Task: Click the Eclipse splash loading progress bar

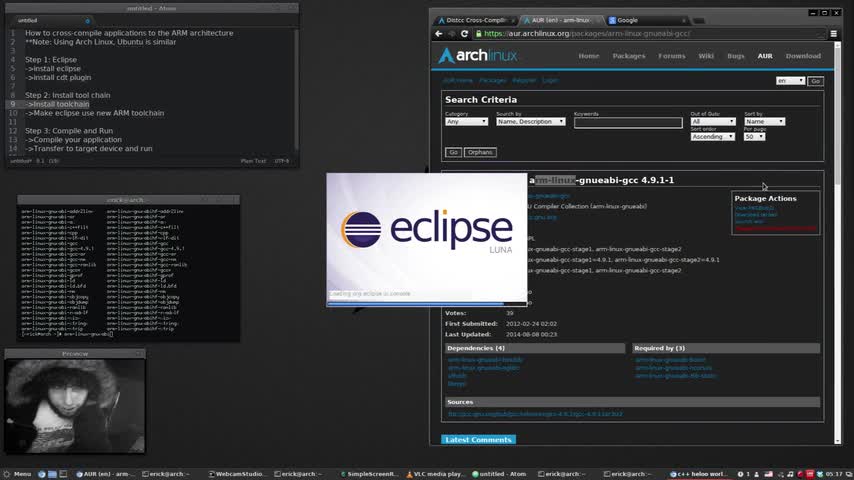Action: pos(426,303)
